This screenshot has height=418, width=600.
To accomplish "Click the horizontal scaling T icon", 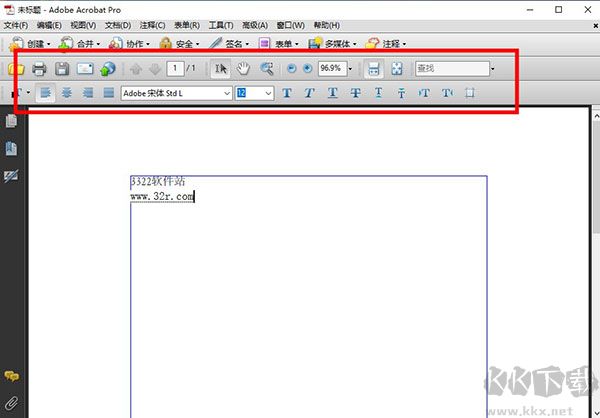I will point(447,93).
